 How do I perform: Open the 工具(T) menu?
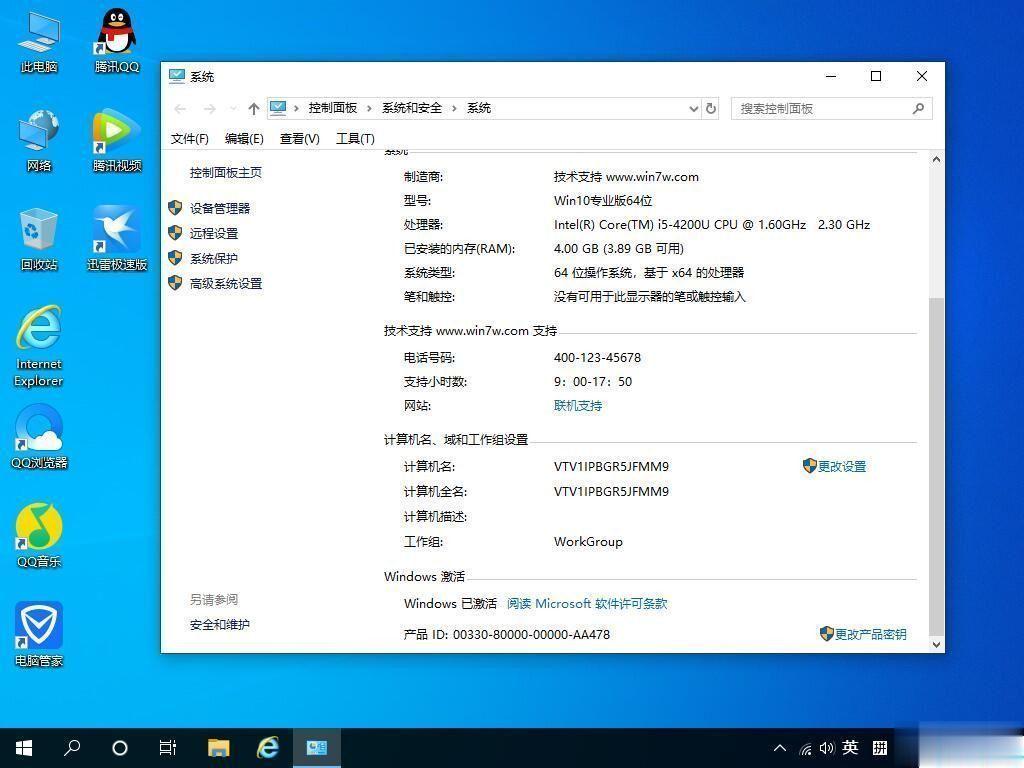click(x=355, y=139)
